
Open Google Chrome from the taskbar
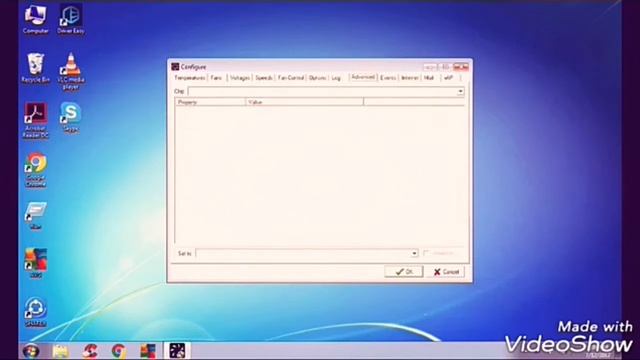point(118,351)
